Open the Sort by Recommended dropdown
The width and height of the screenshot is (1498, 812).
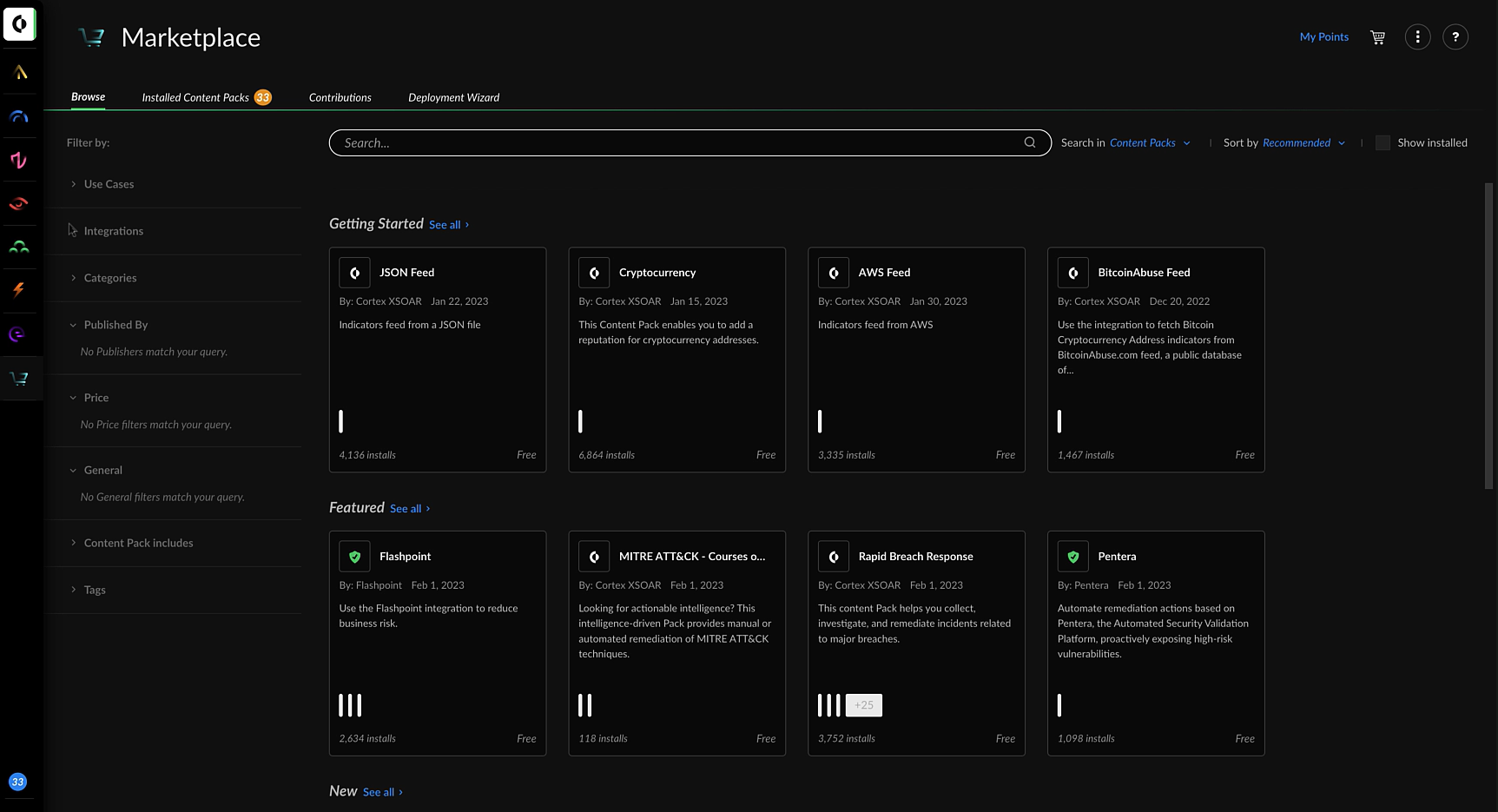pos(1301,142)
